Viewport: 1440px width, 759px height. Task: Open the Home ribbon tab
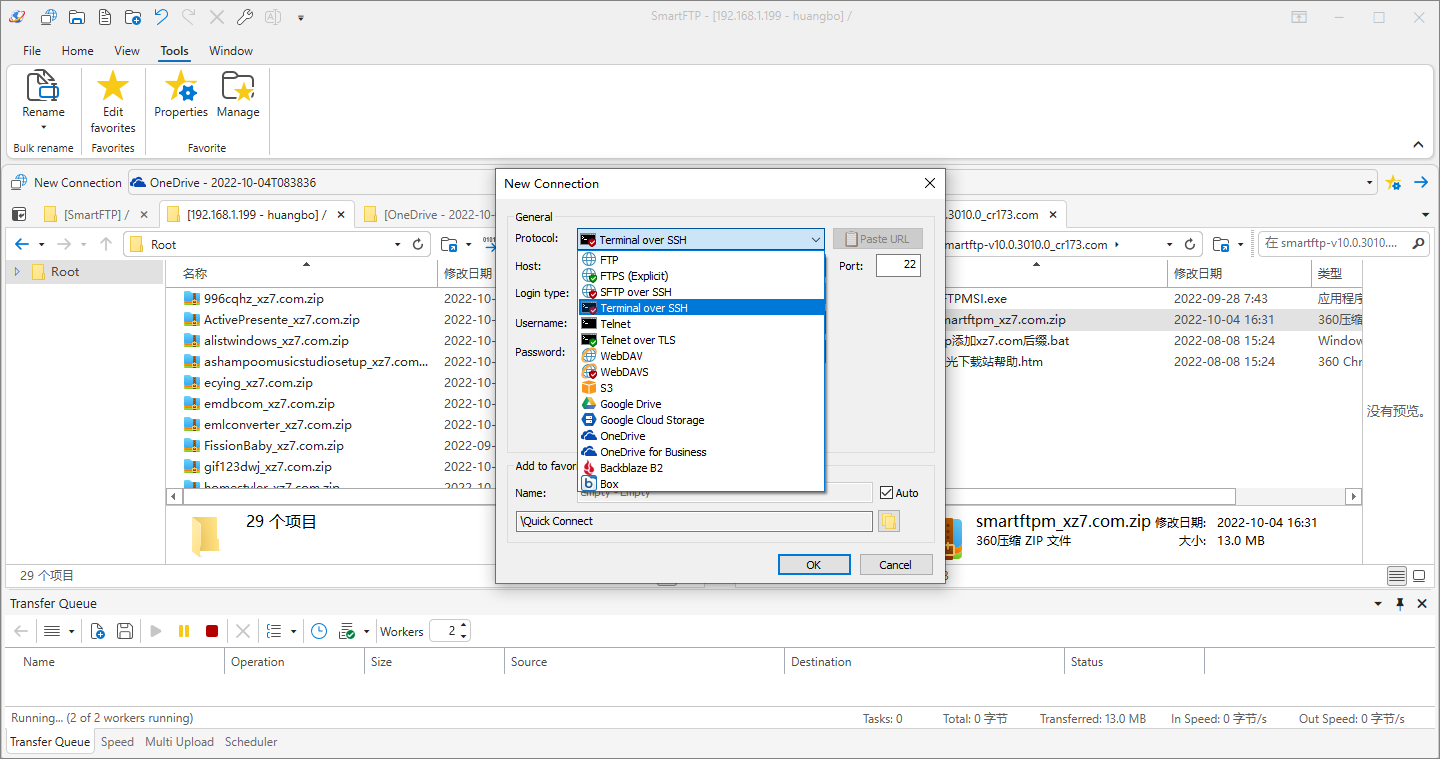77,51
